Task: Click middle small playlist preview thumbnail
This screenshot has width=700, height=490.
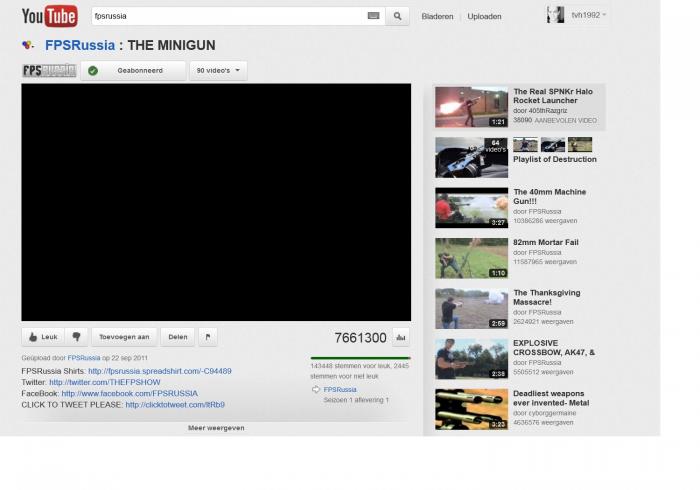Action: [553, 145]
